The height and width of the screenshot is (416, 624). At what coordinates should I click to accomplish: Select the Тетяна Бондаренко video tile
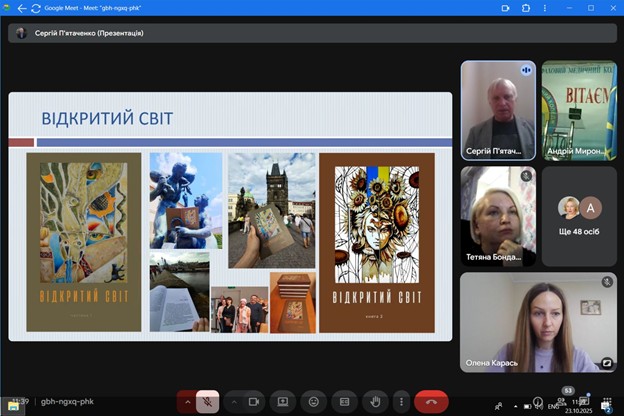497,216
